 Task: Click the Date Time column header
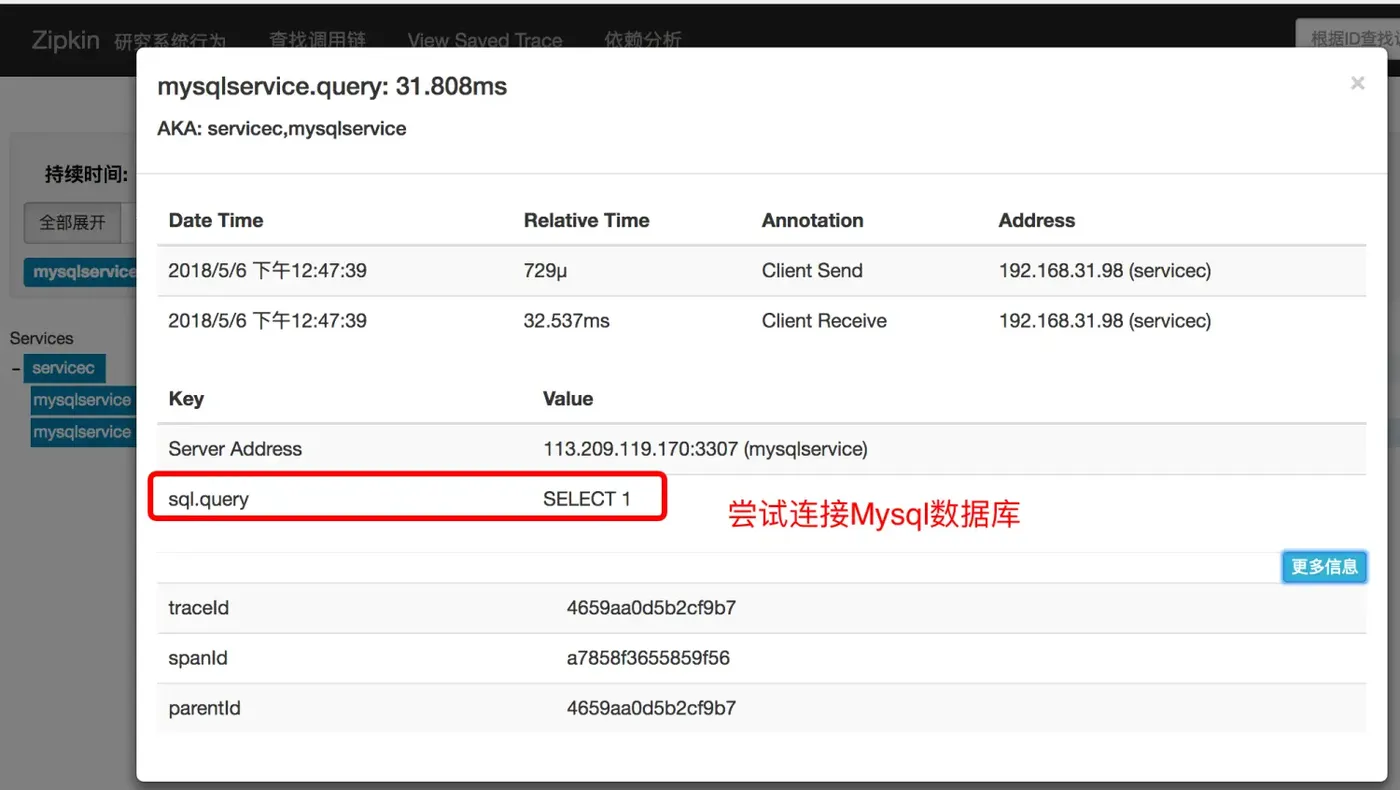tap(216, 221)
